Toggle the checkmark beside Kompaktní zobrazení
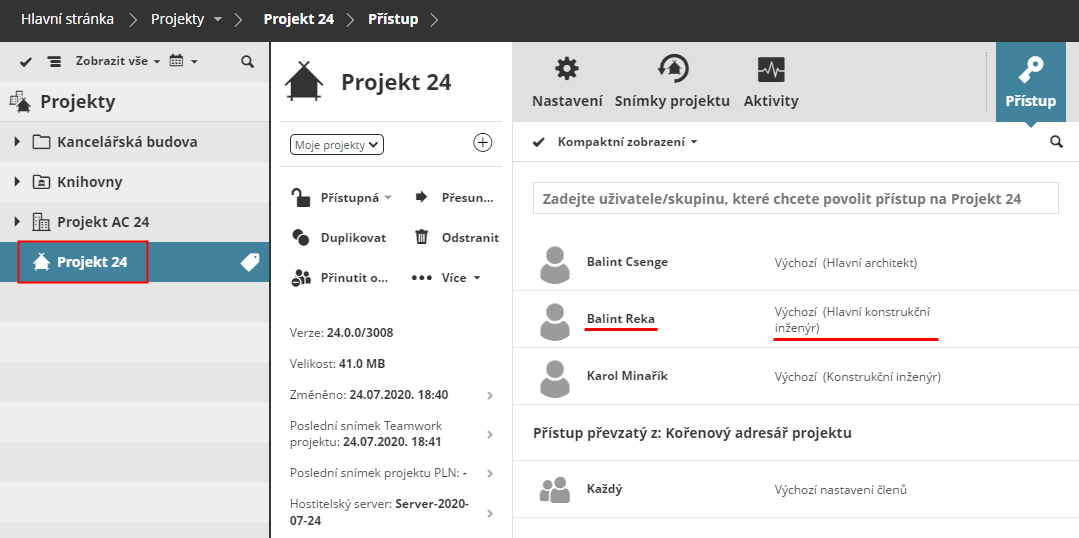This screenshot has height=538, width=1079. pos(538,142)
